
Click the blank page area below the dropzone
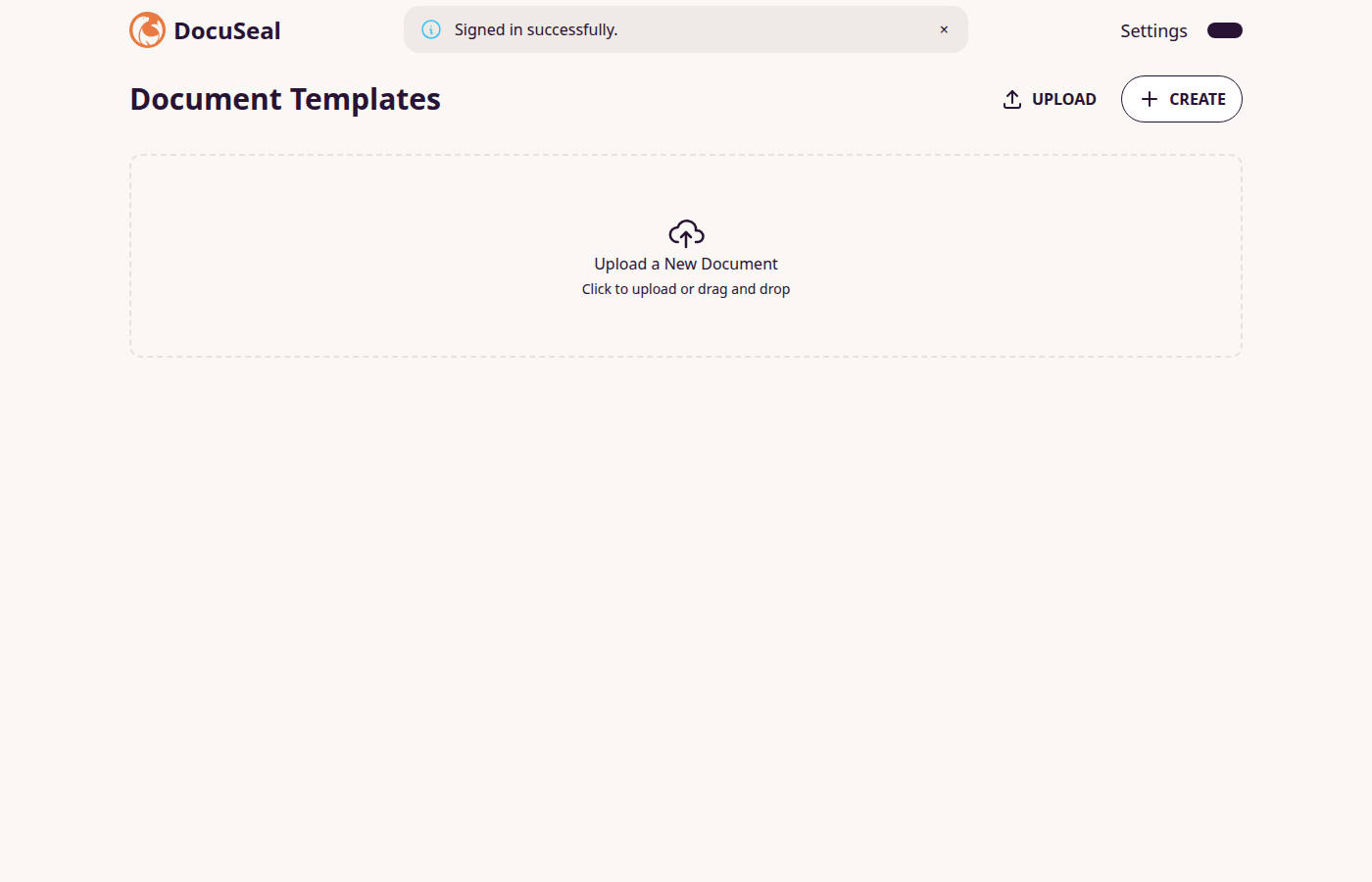pos(686,617)
